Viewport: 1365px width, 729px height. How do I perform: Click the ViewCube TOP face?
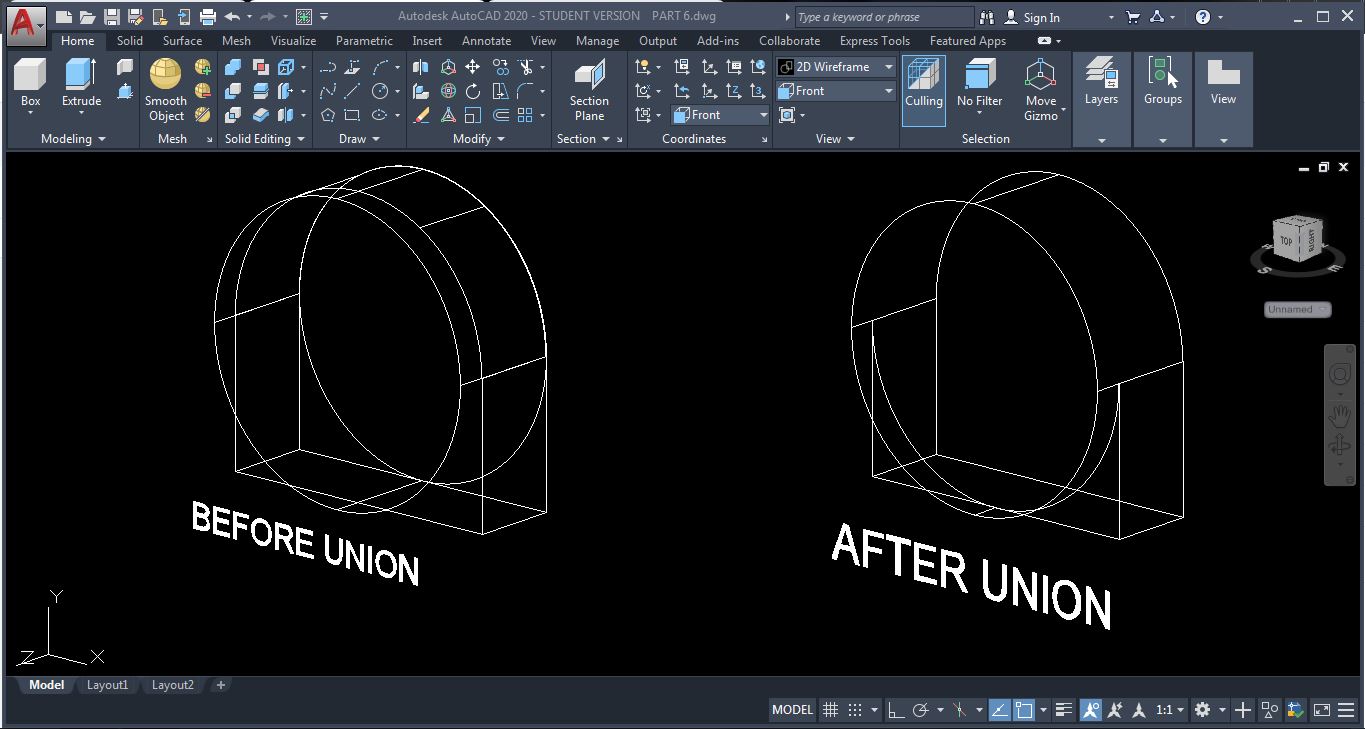1285,241
